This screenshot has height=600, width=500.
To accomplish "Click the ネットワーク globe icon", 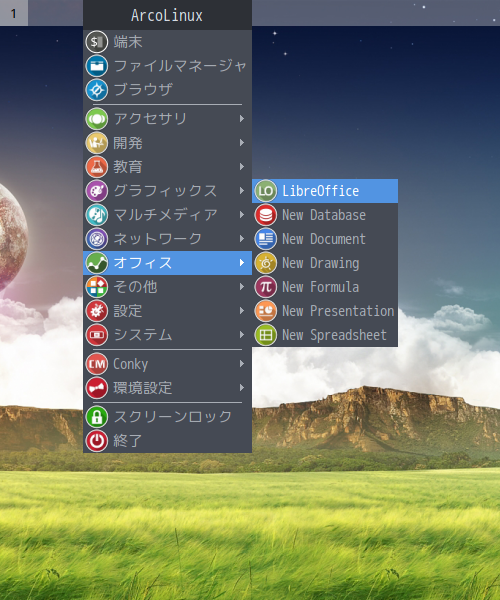I will [x=96, y=239].
